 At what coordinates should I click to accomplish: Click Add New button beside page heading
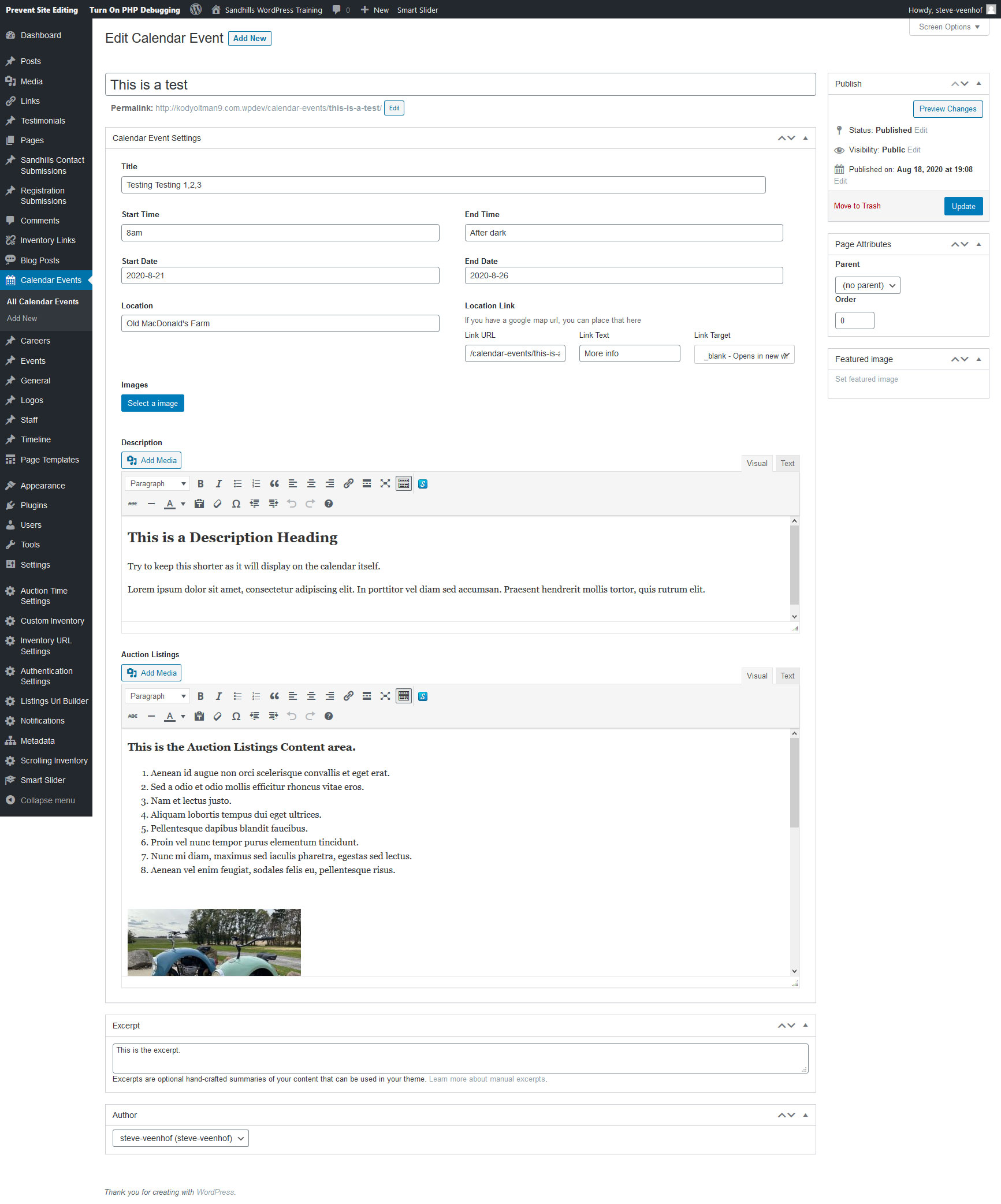click(x=250, y=38)
